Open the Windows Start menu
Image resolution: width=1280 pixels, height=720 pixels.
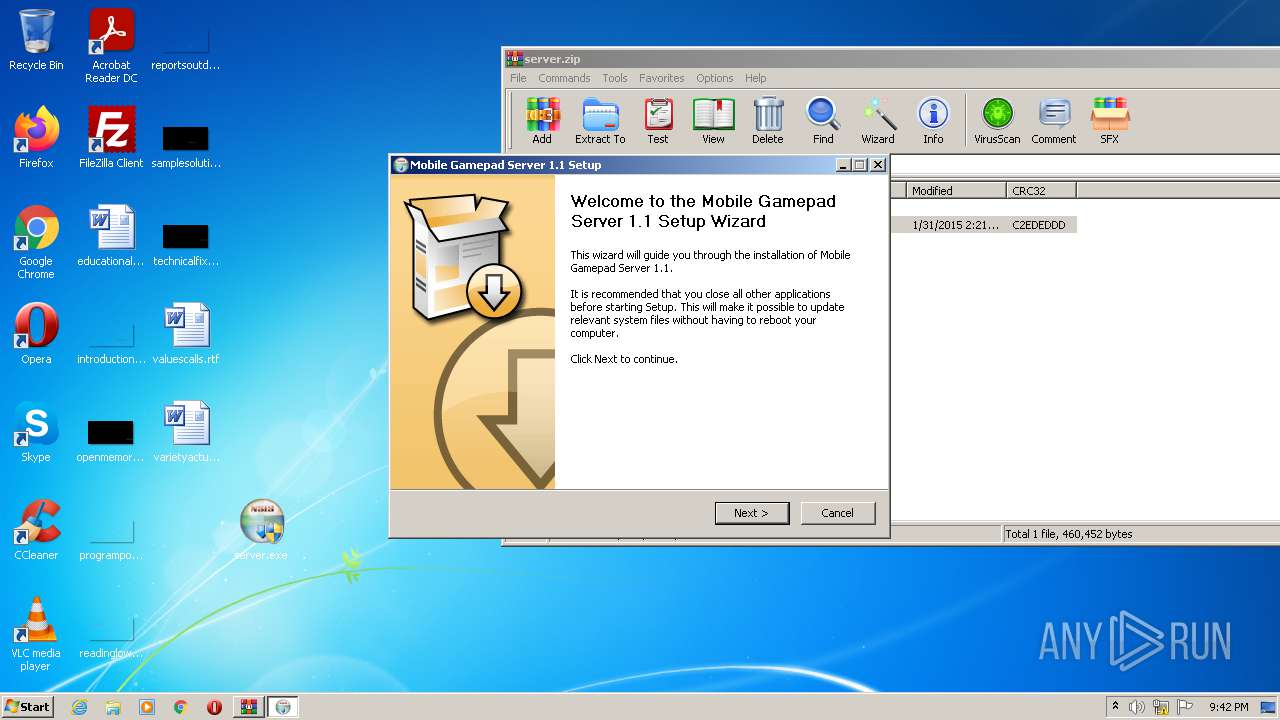27,706
